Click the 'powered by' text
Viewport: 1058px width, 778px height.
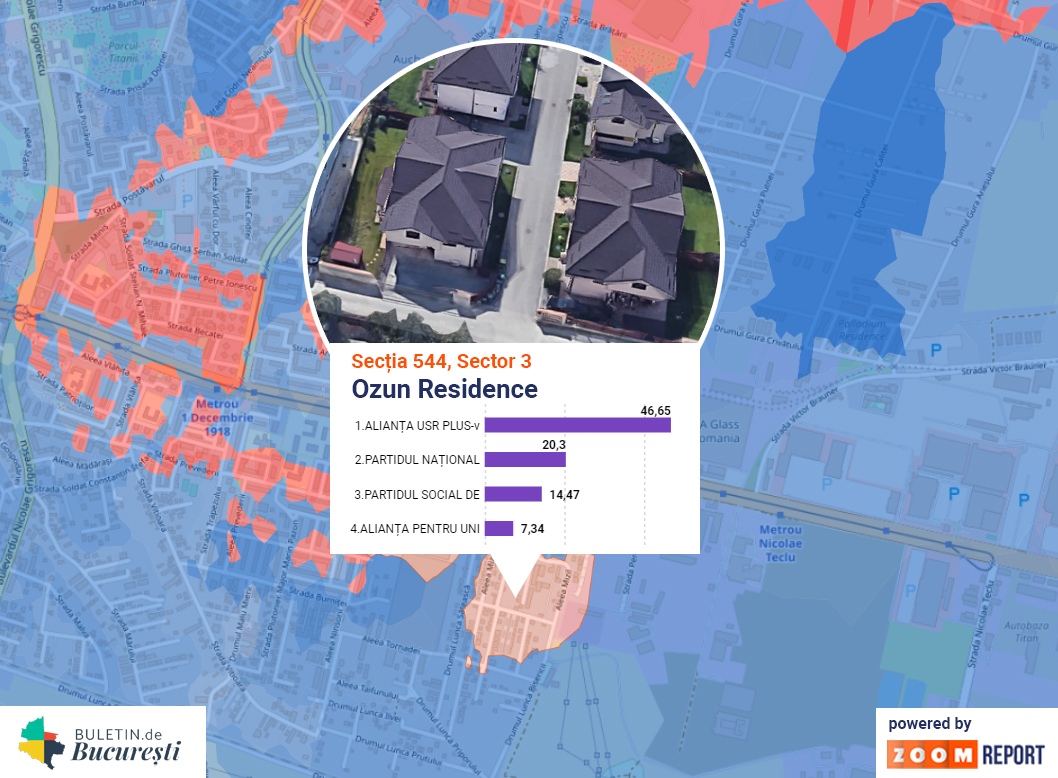(929, 723)
